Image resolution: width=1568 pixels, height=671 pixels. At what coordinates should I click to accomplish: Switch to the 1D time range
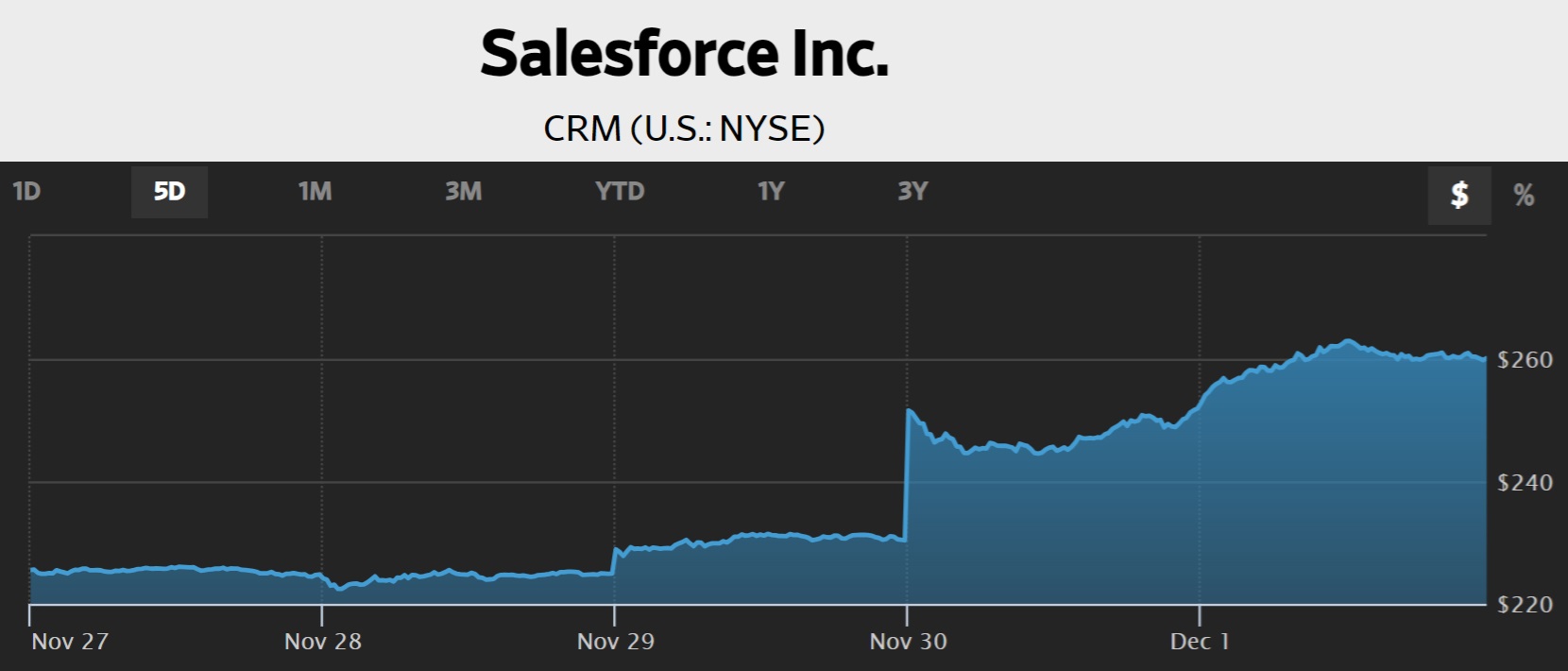tap(26, 192)
